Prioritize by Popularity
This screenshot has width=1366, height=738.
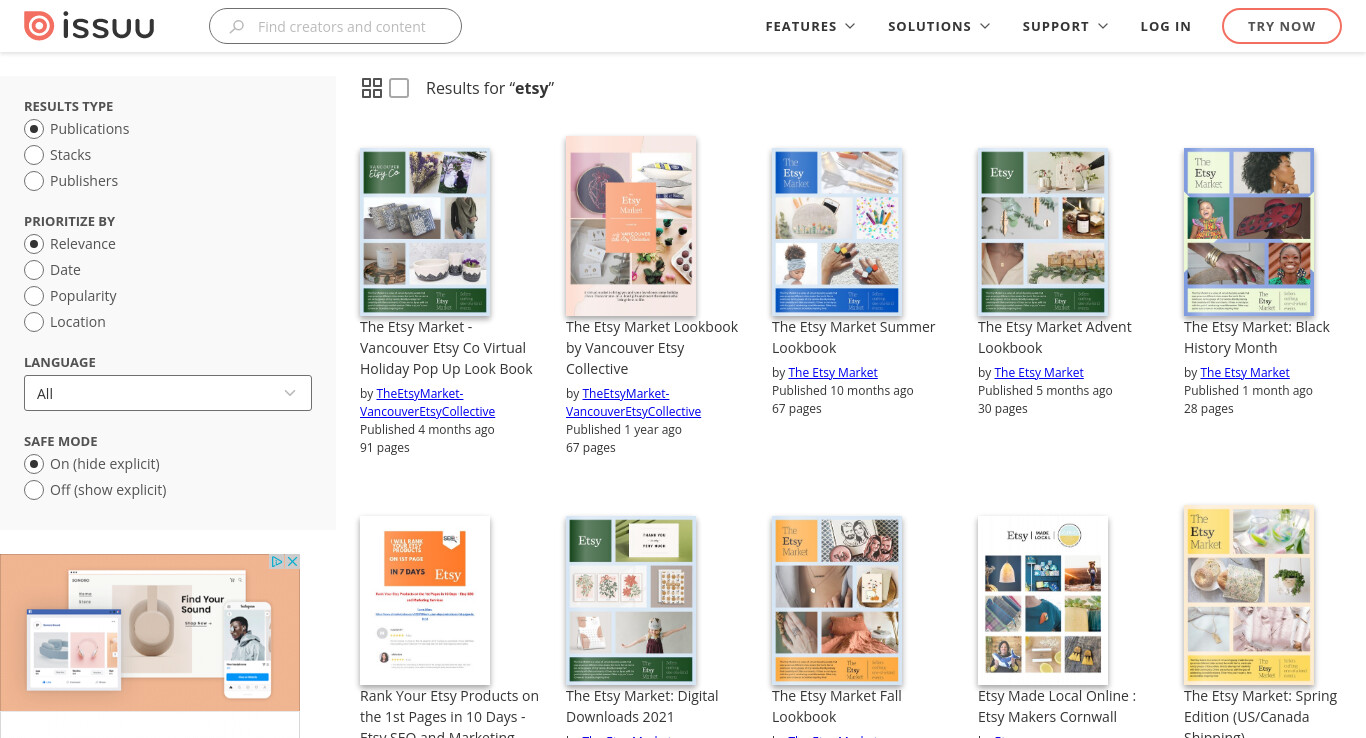coord(34,296)
